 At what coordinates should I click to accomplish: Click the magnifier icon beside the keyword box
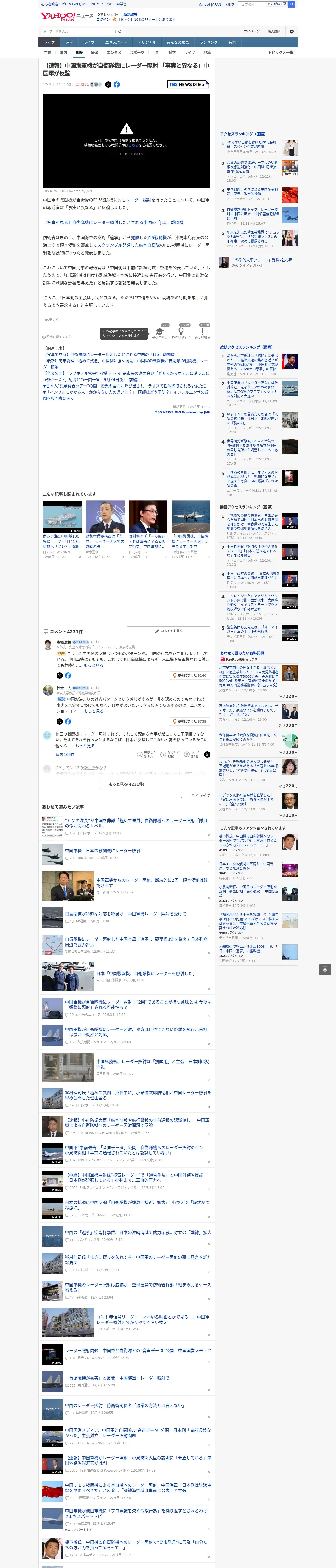(120, 32)
